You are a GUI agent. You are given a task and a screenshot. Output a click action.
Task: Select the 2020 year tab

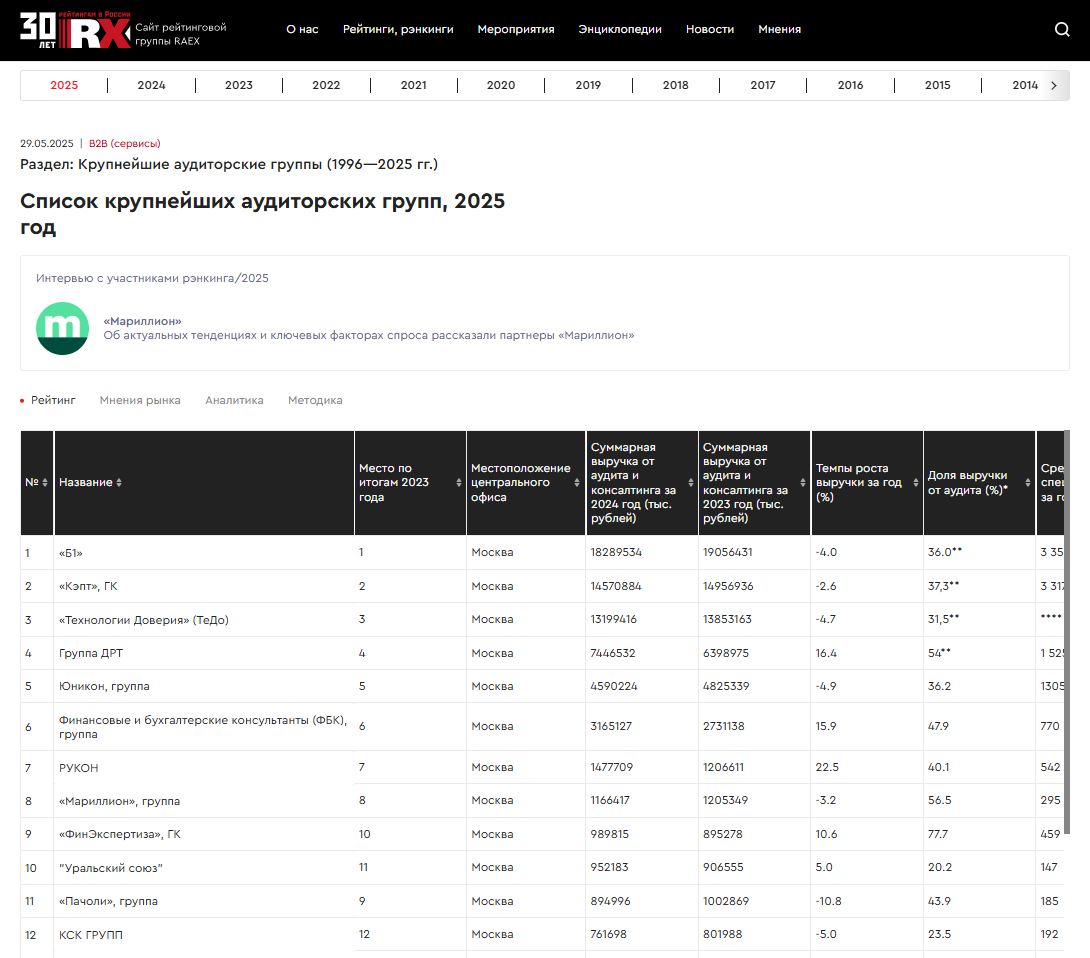pyautogui.click(x=501, y=86)
